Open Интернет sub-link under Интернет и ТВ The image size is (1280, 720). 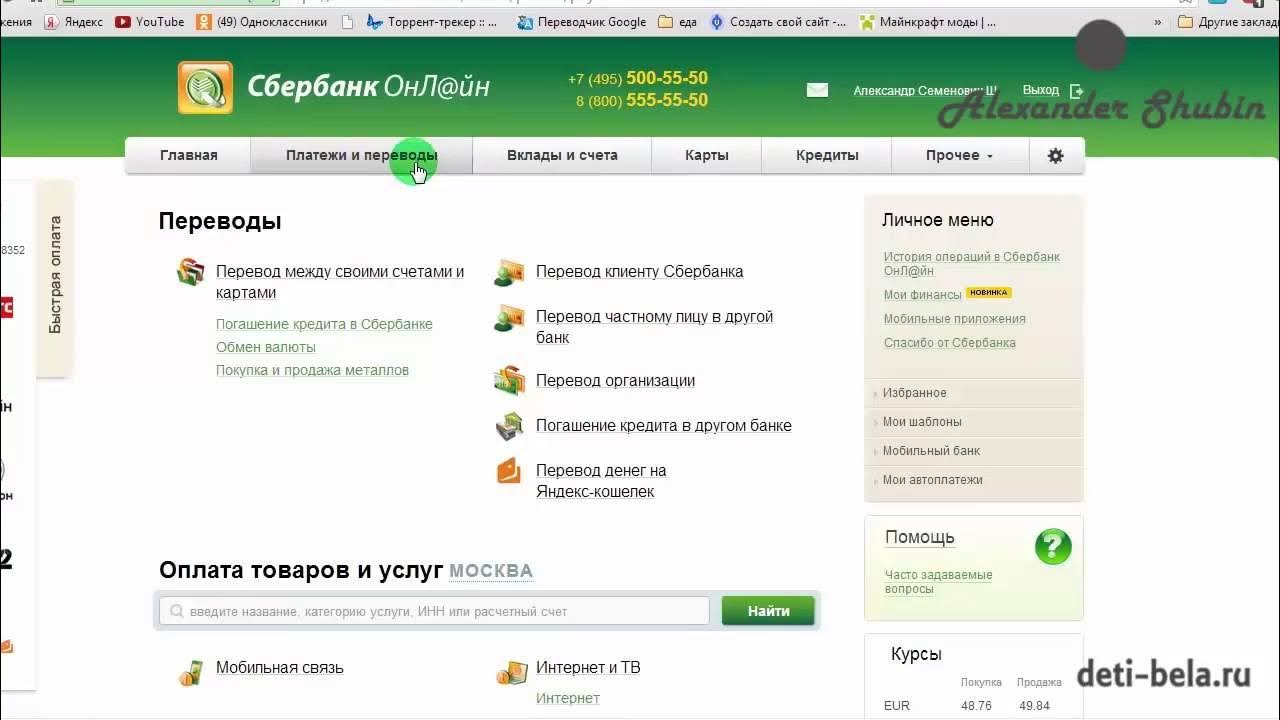click(x=567, y=698)
